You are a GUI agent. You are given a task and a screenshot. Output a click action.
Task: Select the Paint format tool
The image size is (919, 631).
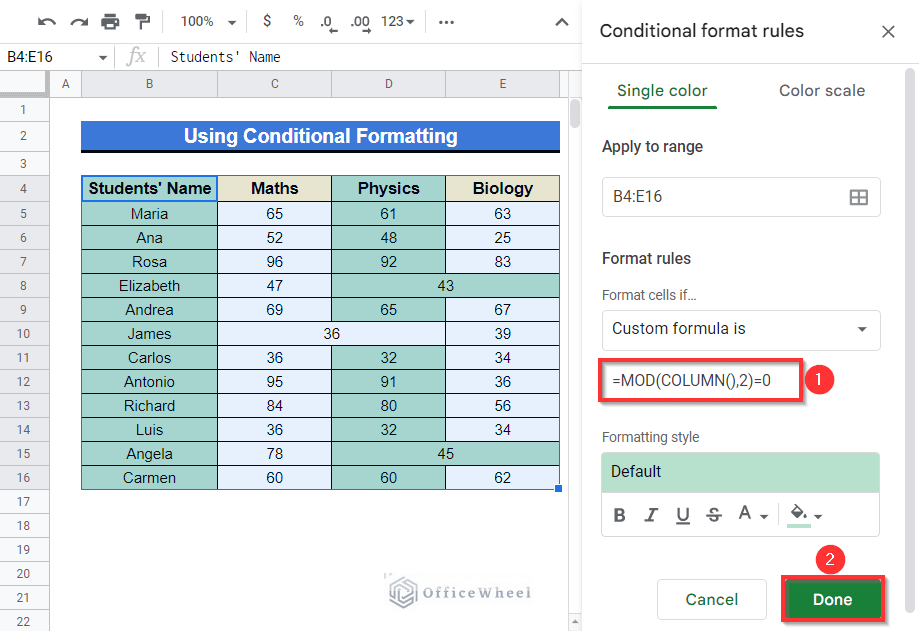click(x=141, y=21)
